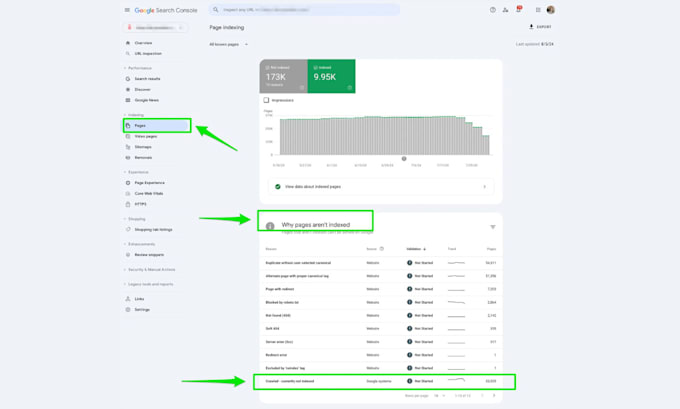Click the Overview home icon in sidebar
Screen dimensions: 680x409
click(x=128, y=43)
